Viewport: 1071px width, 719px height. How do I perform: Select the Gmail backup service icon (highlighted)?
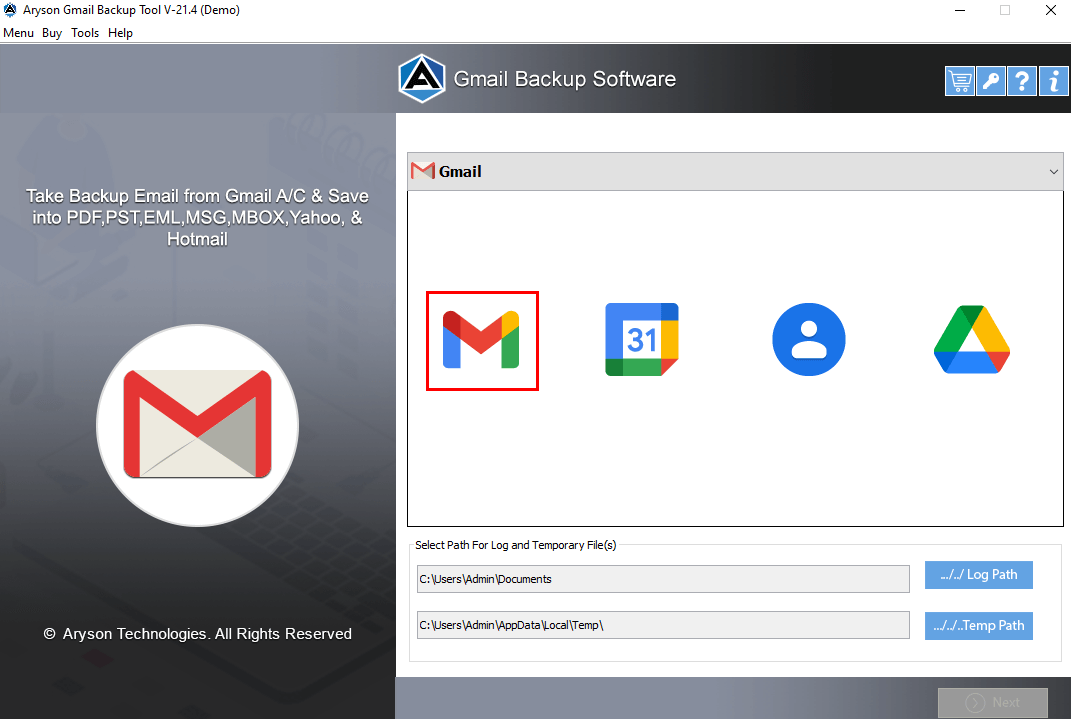[x=482, y=340]
